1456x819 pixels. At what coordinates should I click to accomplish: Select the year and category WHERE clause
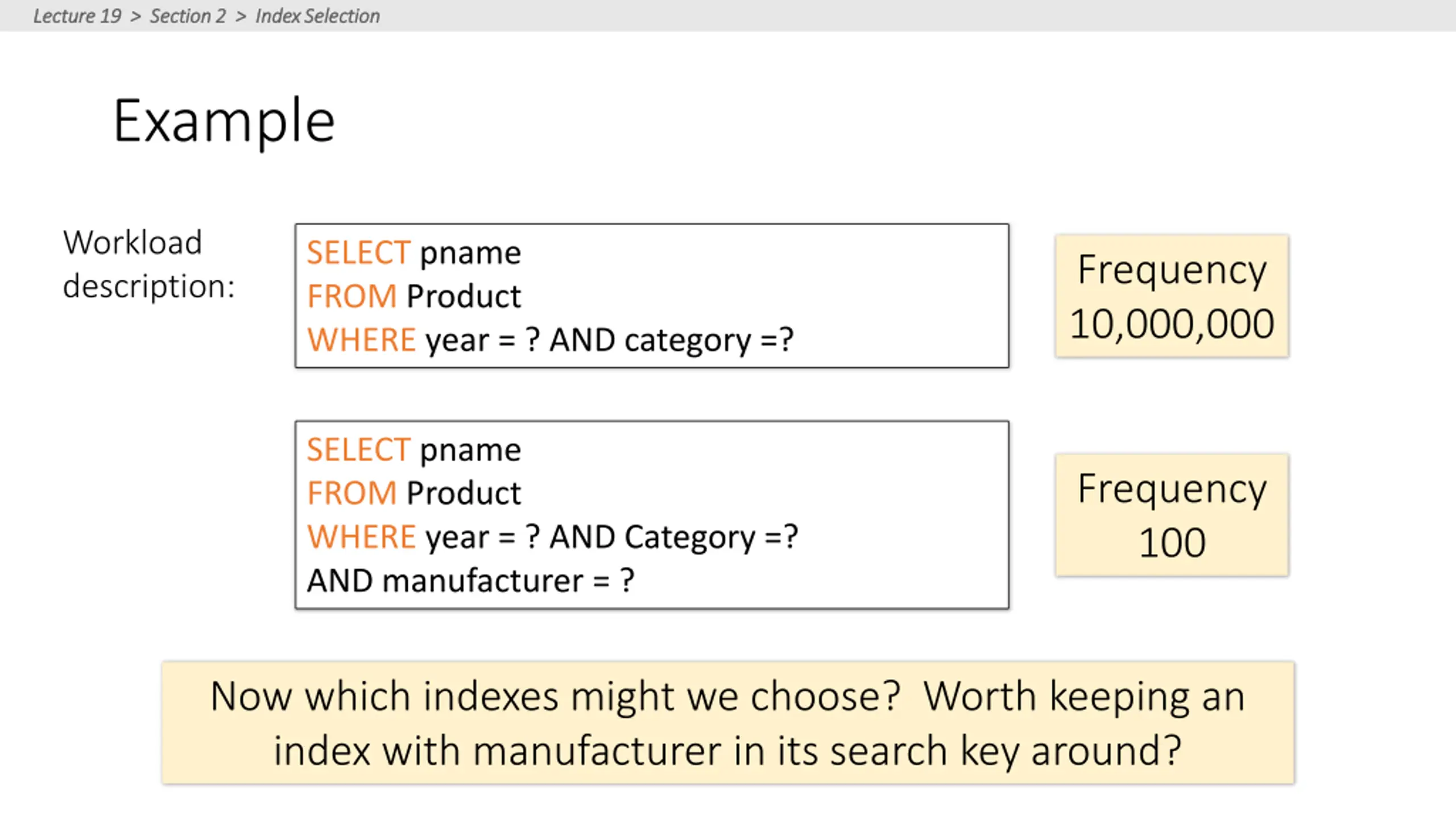click(550, 340)
